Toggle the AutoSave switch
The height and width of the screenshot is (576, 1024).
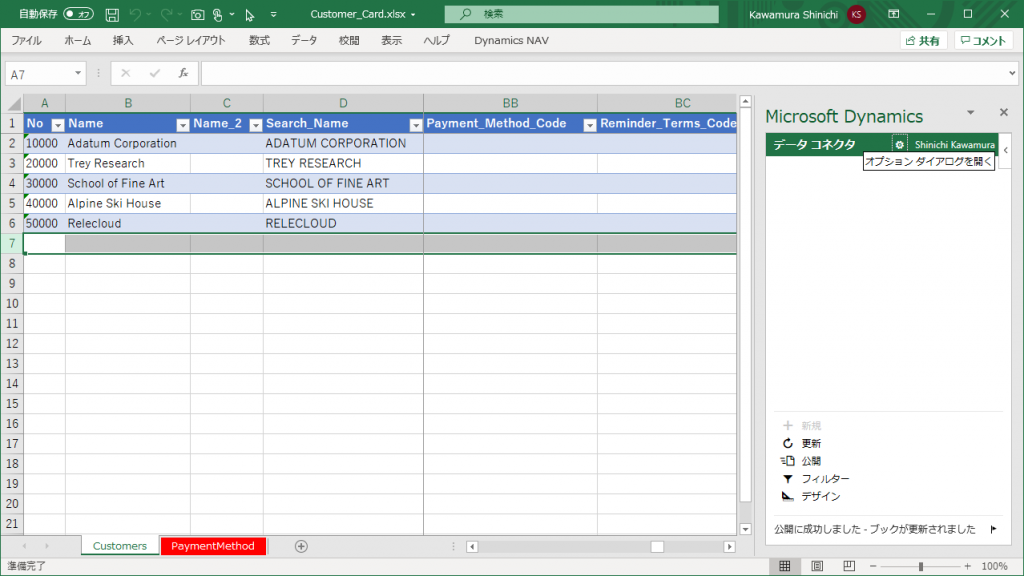(78, 14)
